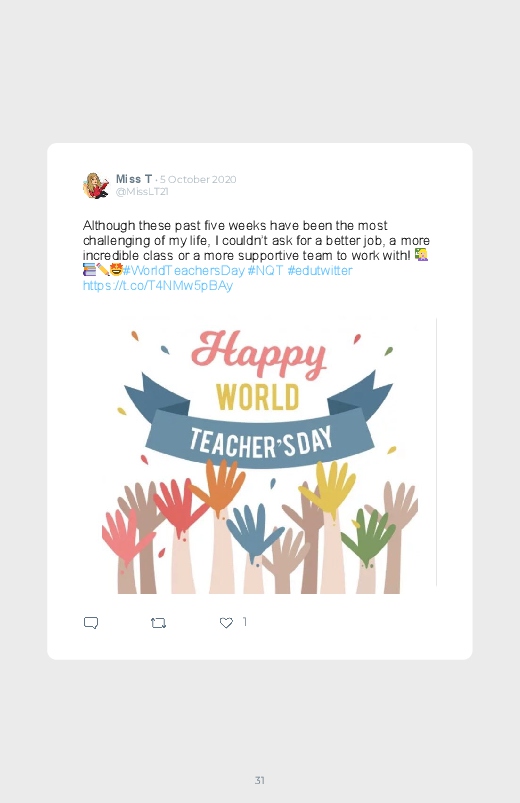This screenshot has height=803, width=520.
Task: Like the tweet with the heart icon
Action: 226,623
